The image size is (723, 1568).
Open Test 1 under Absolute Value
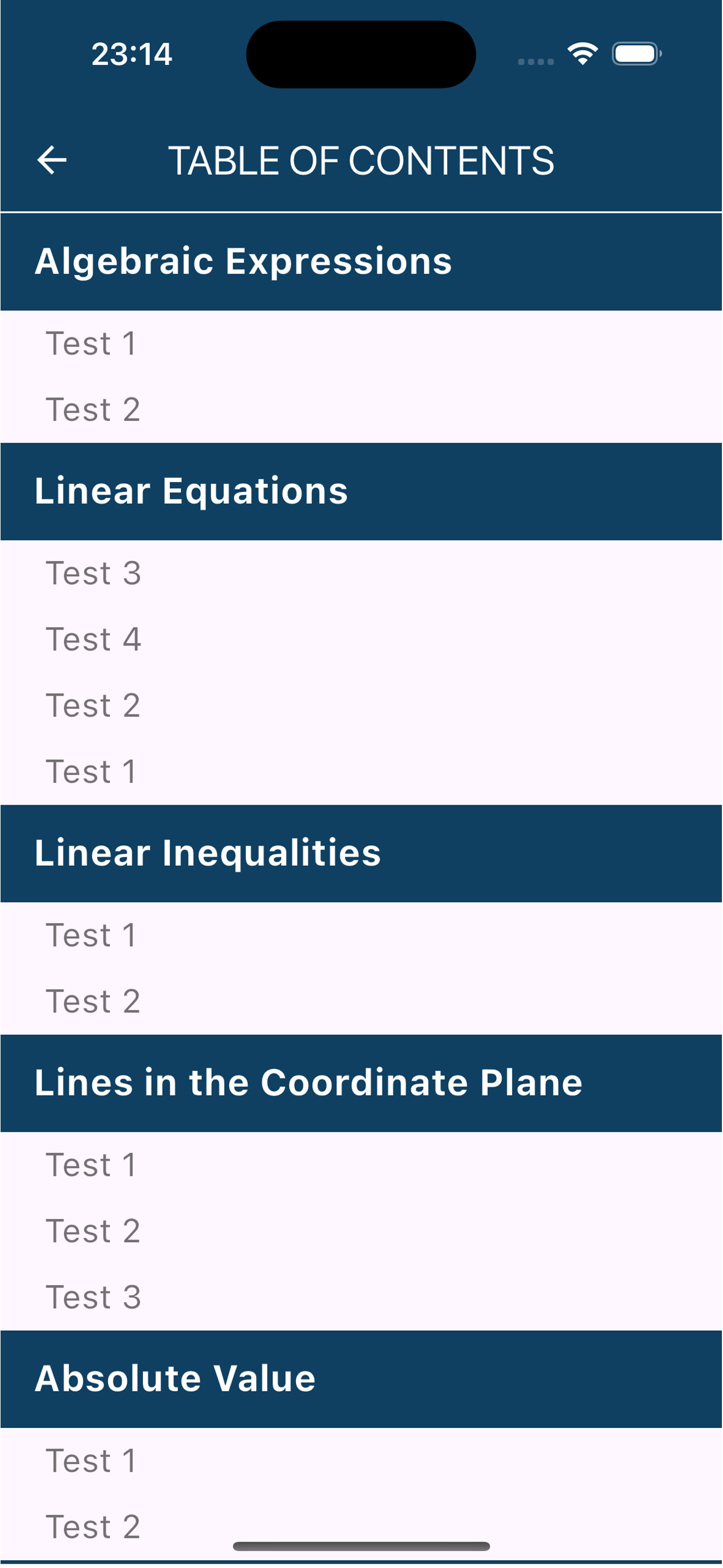click(x=361, y=1461)
